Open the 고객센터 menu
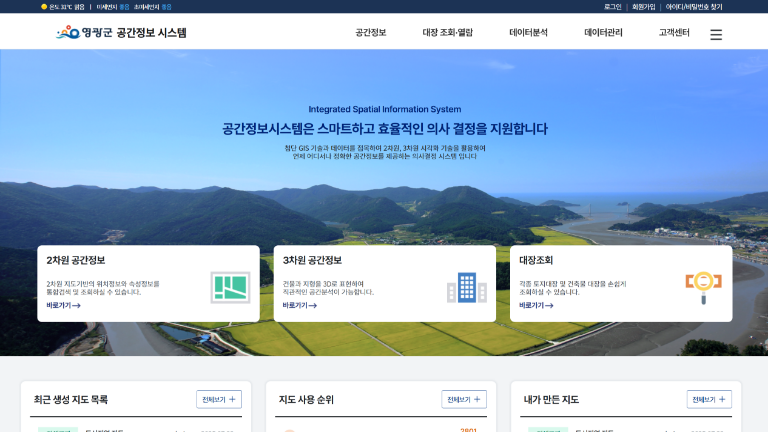 [674, 33]
